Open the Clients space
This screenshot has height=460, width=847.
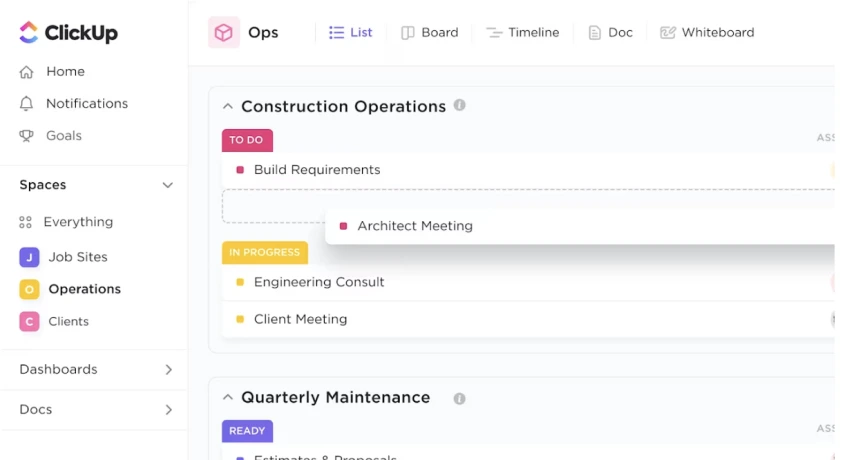pos(68,321)
